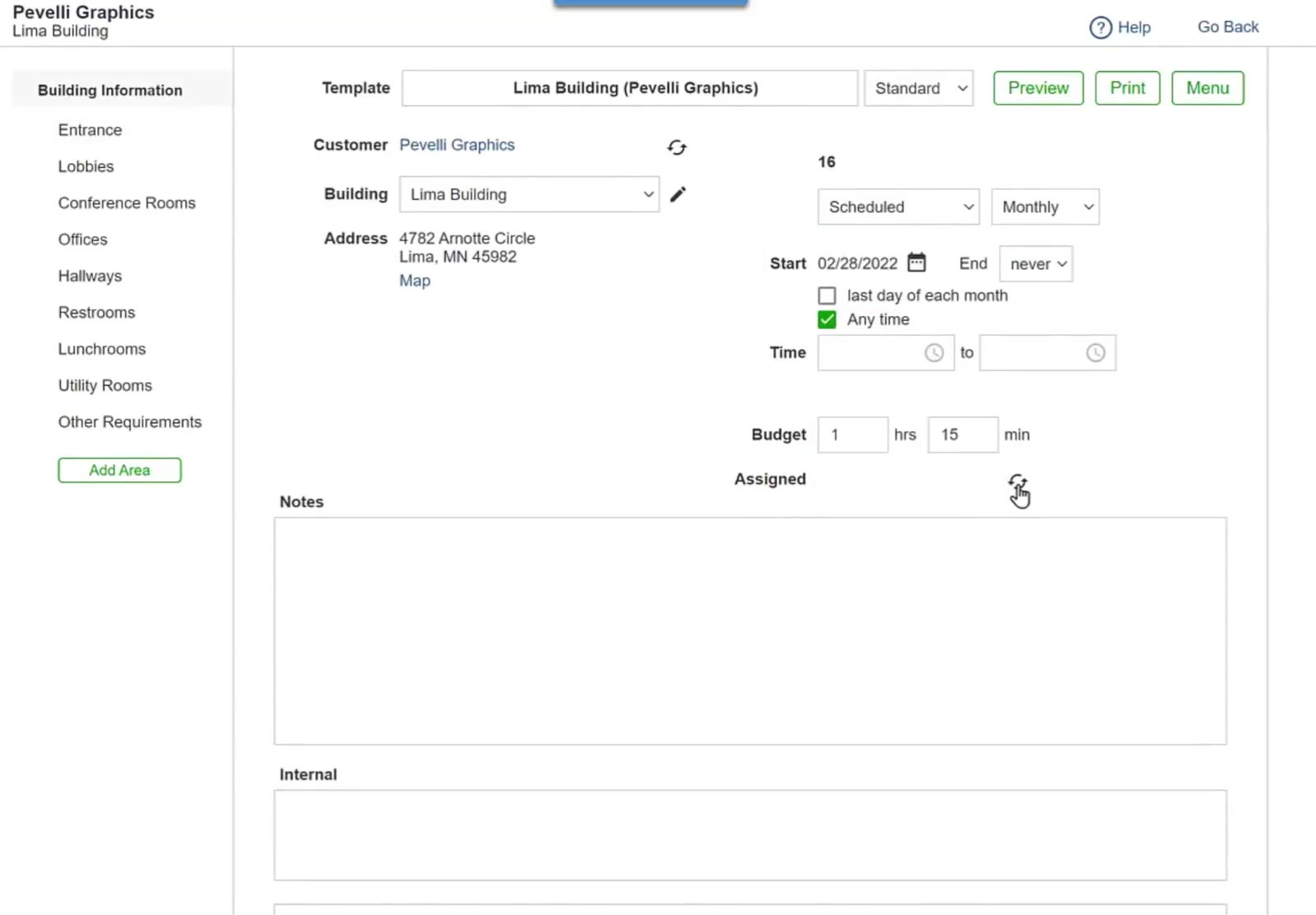Click the Print button
The height and width of the screenshot is (915, 1316).
(1127, 88)
